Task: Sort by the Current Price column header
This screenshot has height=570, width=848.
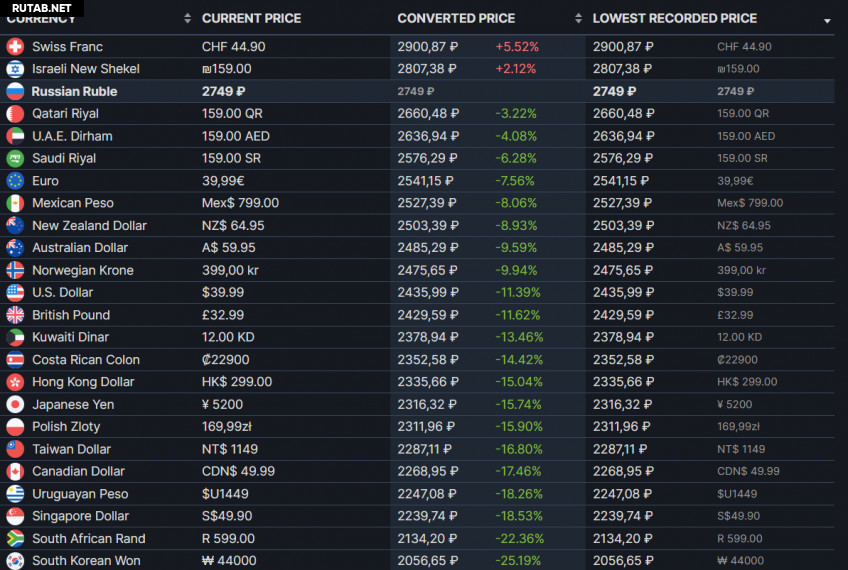Action: pos(252,19)
